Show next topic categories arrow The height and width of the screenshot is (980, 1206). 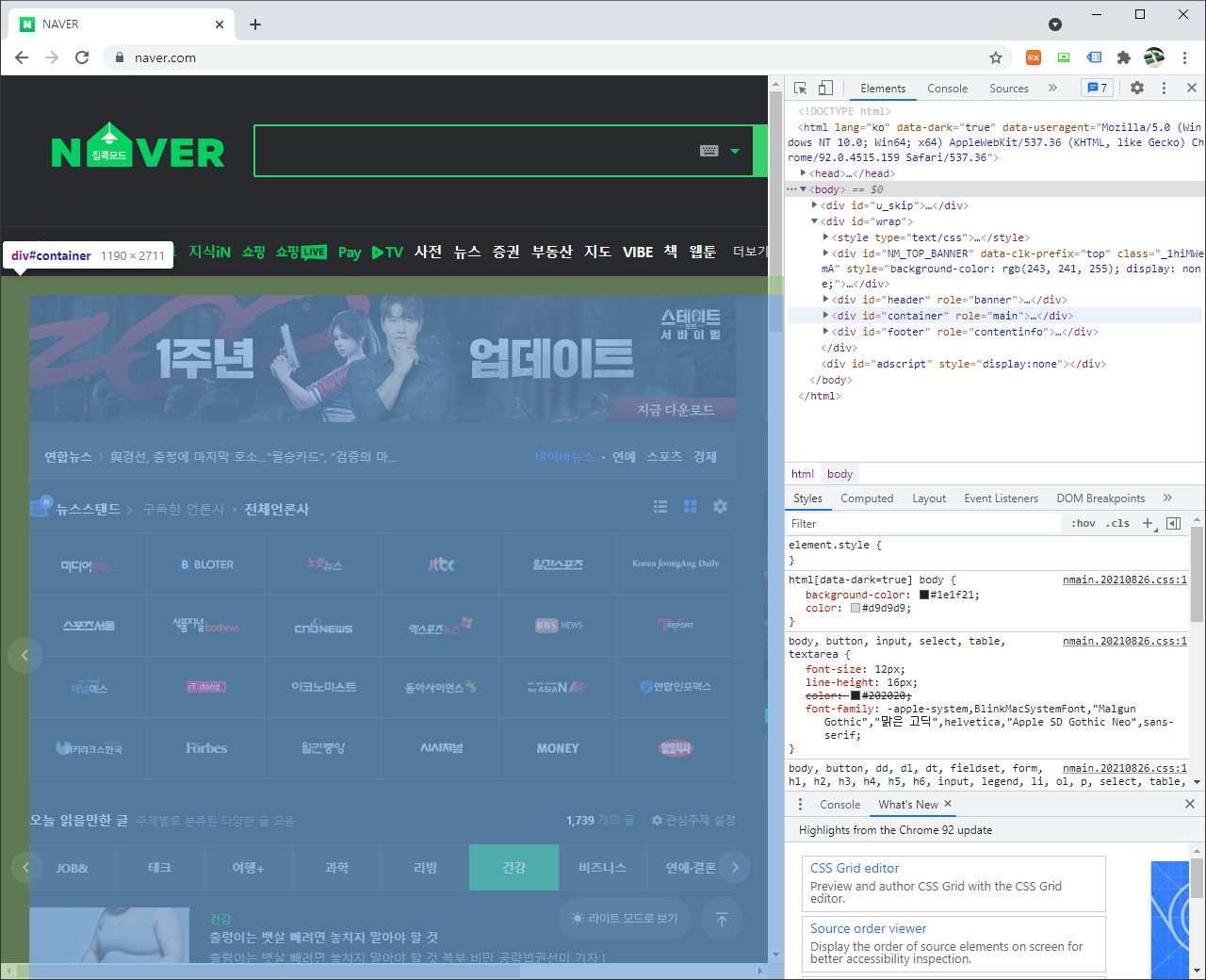pos(735,867)
